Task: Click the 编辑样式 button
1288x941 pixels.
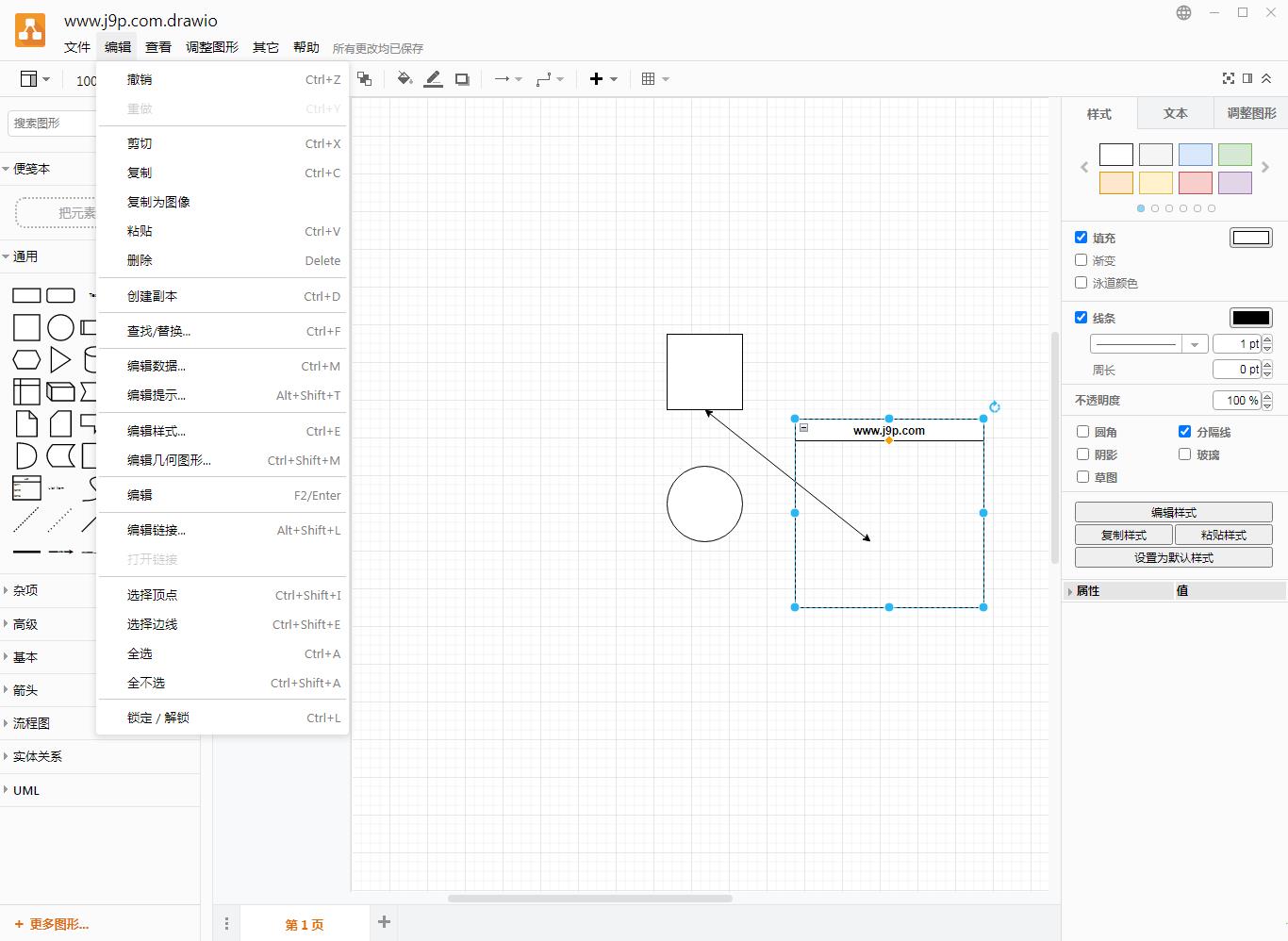Action: pos(1174,512)
